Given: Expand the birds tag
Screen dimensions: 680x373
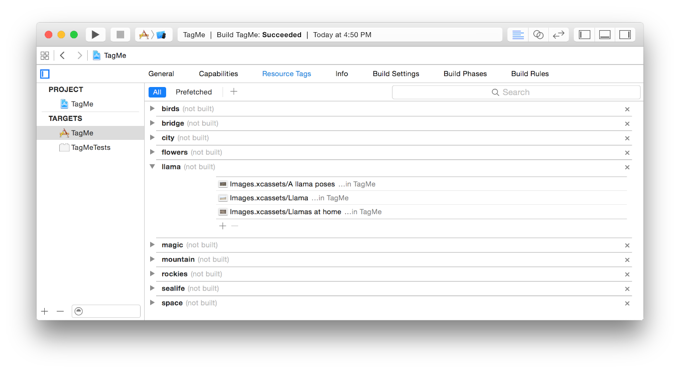Looking at the screenshot, I should [x=152, y=108].
